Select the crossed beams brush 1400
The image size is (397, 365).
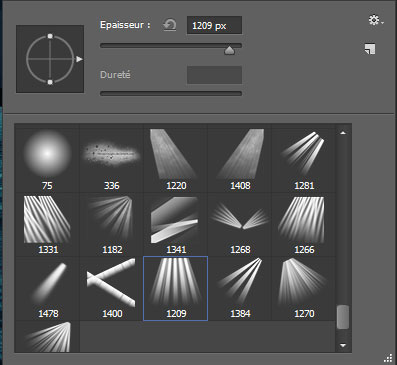click(111, 289)
